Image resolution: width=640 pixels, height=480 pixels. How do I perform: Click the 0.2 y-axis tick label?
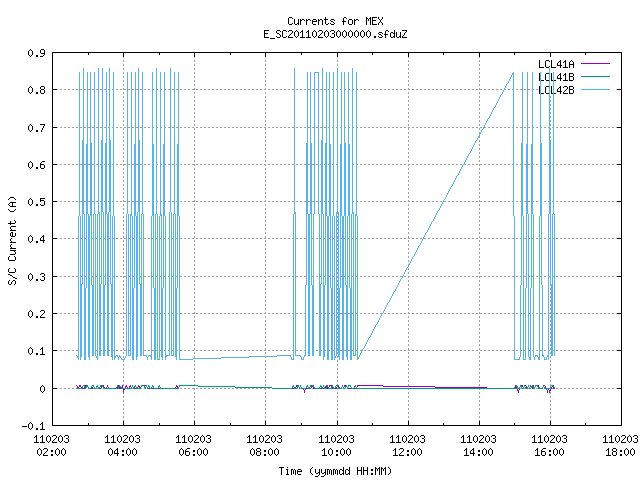click(37, 314)
